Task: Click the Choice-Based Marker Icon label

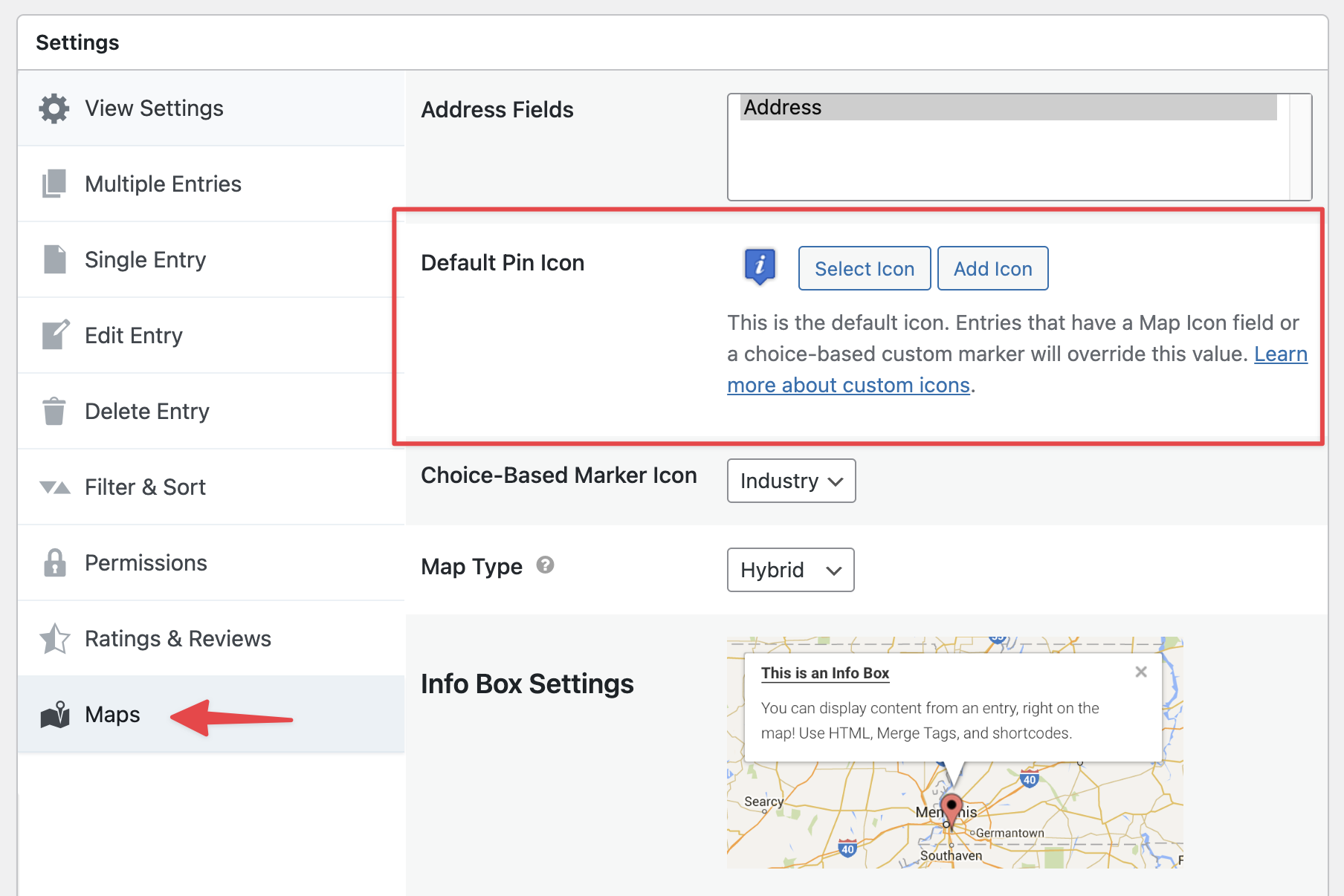Action: pos(559,475)
